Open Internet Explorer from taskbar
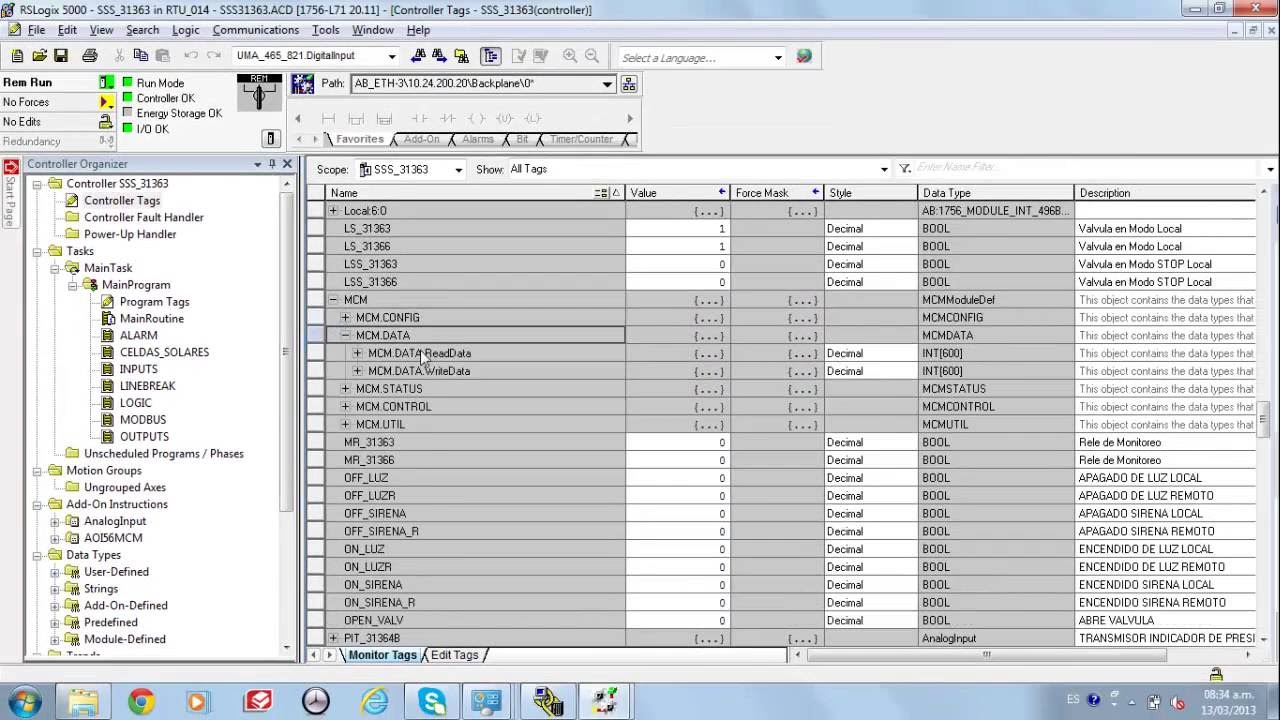 point(374,702)
